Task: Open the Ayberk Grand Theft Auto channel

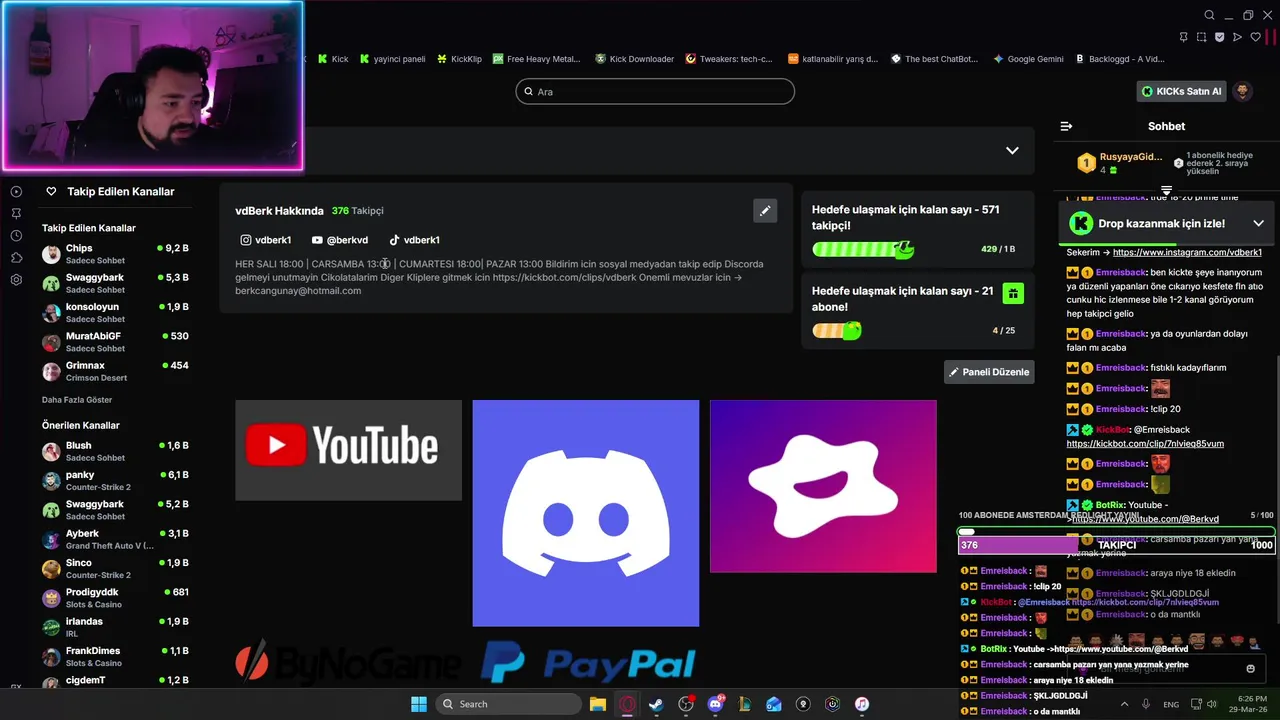Action: click(115, 539)
